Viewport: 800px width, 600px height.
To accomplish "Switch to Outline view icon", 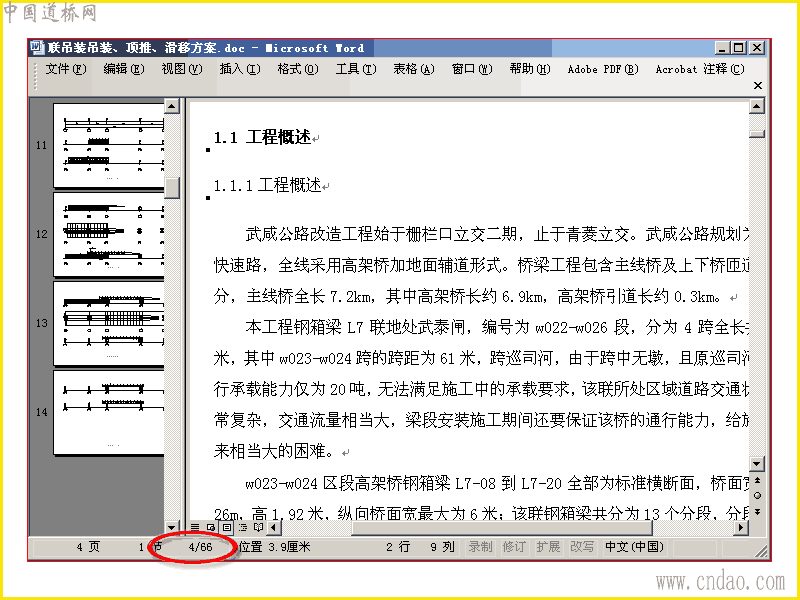I will [242, 527].
